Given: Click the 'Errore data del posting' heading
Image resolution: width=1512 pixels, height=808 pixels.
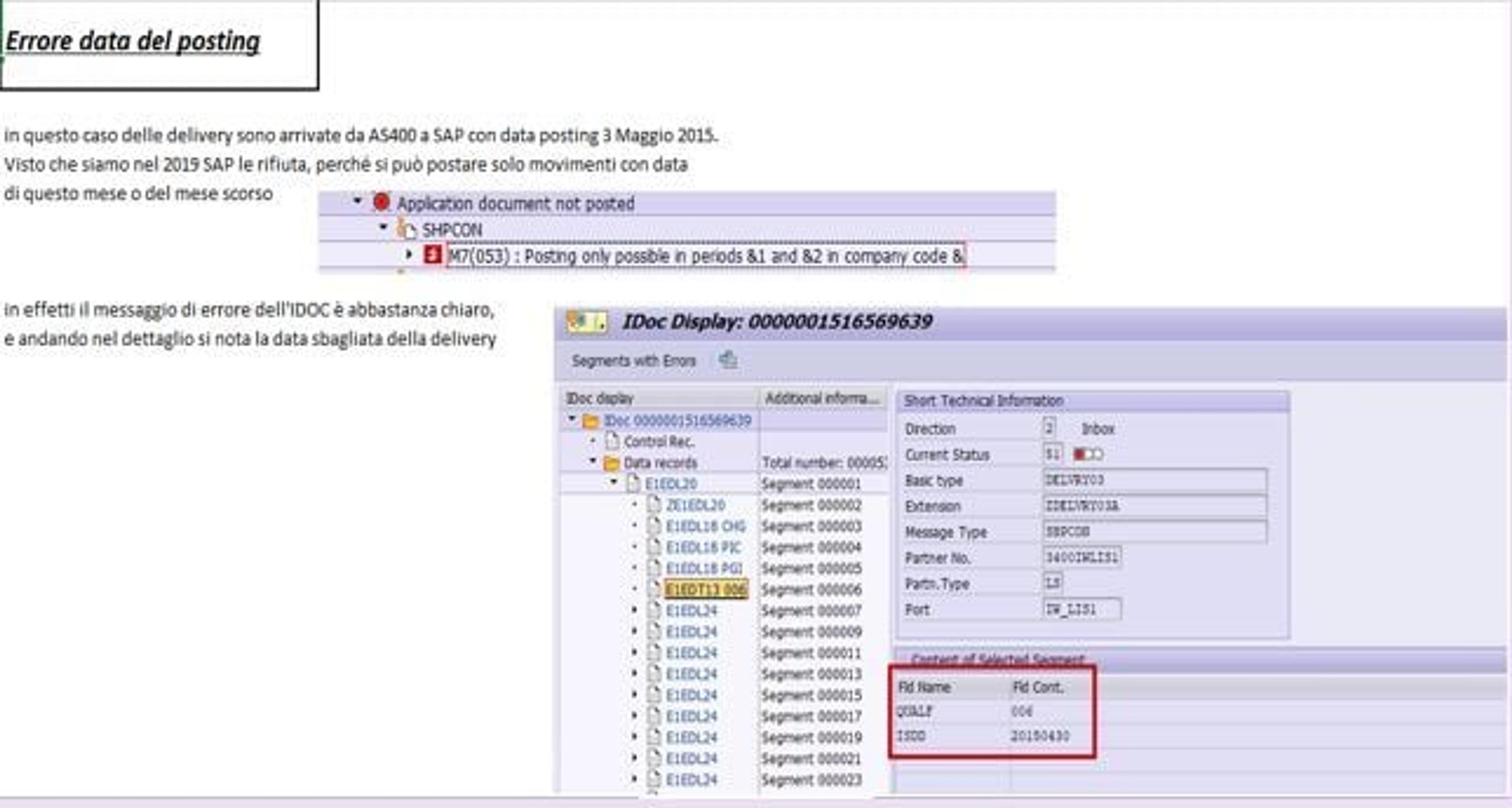Looking at the screenshot, I should 133,41.
